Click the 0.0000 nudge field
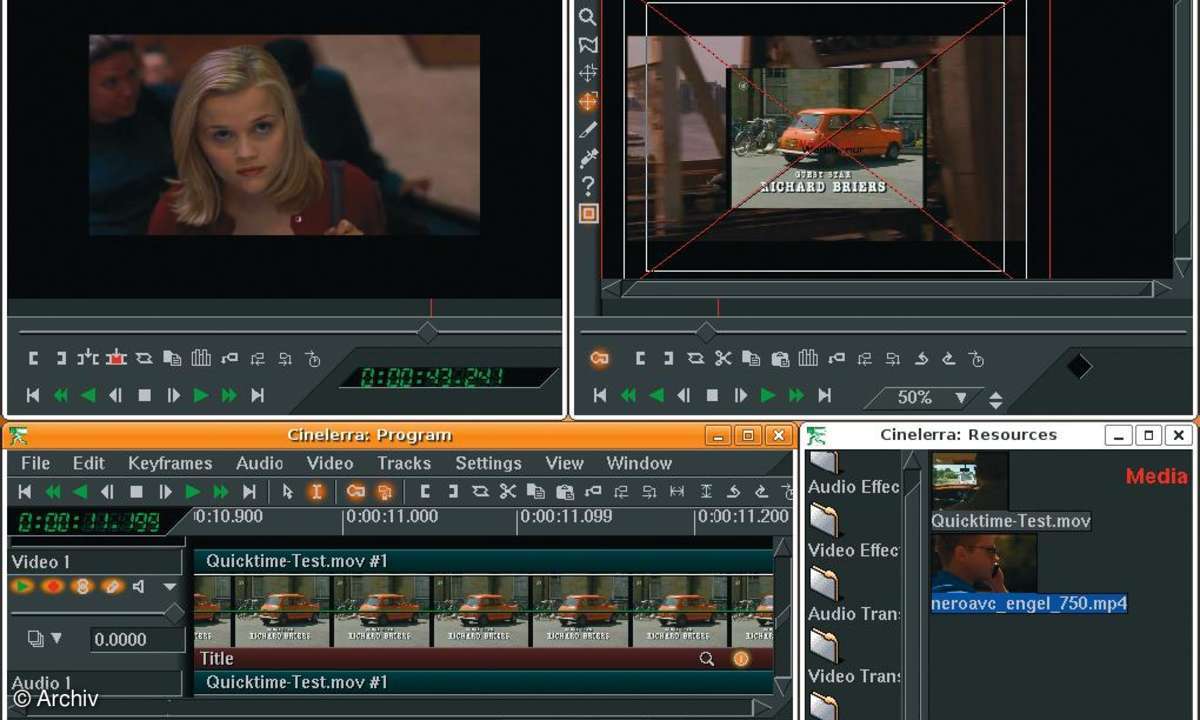Viewport: 1200px width, 720px height. pyautogui.click(x=137, y=639)
